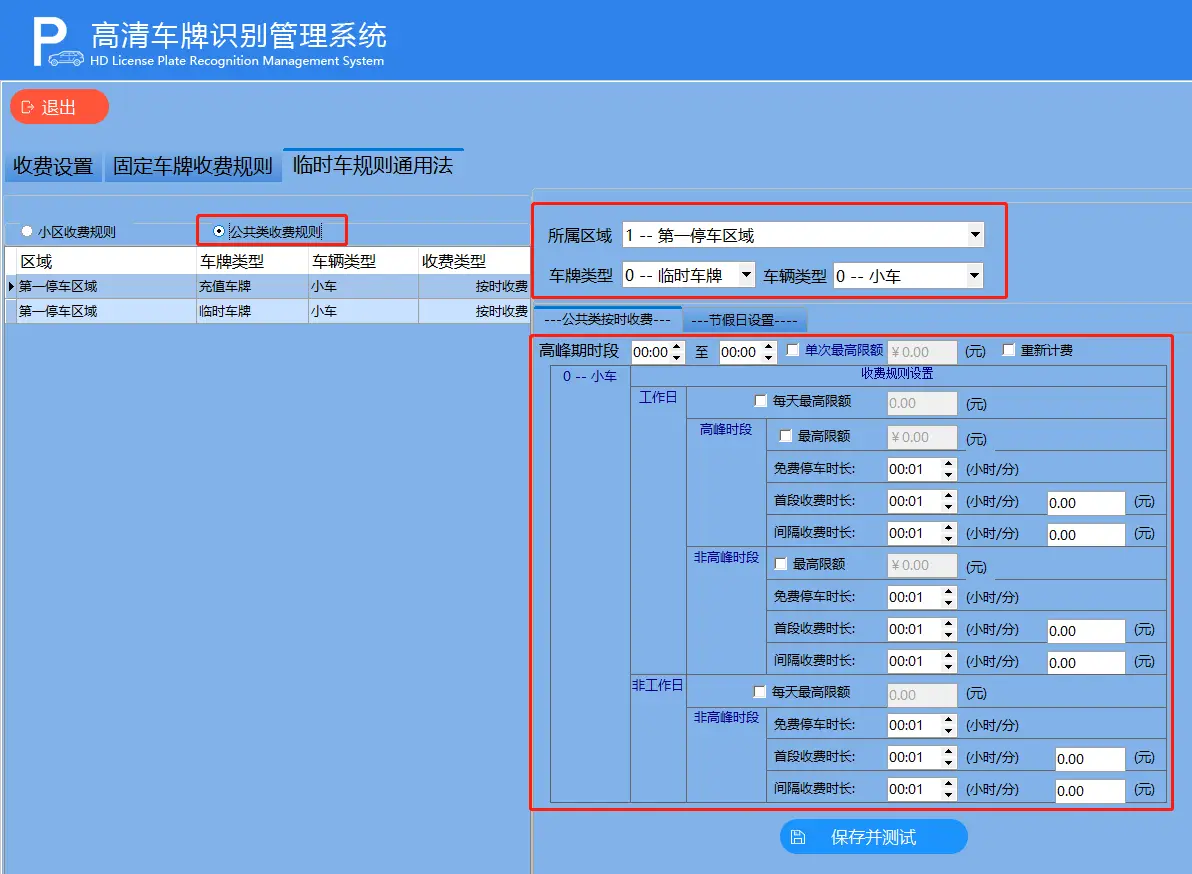Switch to the 收费设置 tab
Image resolution: width=1192 pixels, height=874 pixels.
[54, 165]
